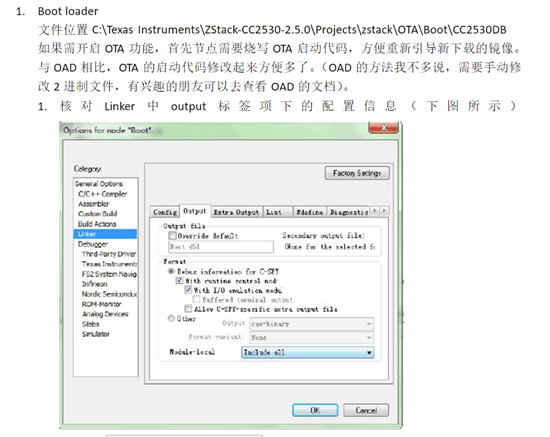Switch to the Config tab
Screen dimensions: 550x437
(x=165, y=212)
